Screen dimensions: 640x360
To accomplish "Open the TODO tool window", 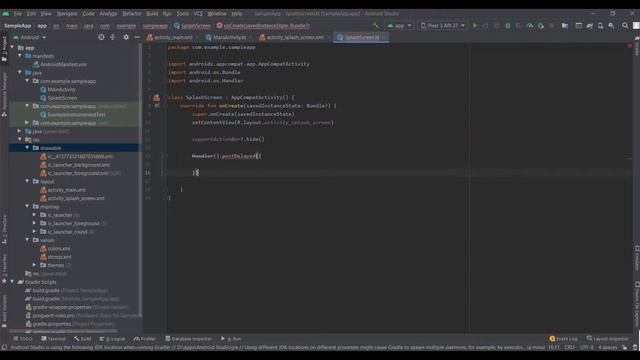I will pyautogui.click(x=22, y=339).
